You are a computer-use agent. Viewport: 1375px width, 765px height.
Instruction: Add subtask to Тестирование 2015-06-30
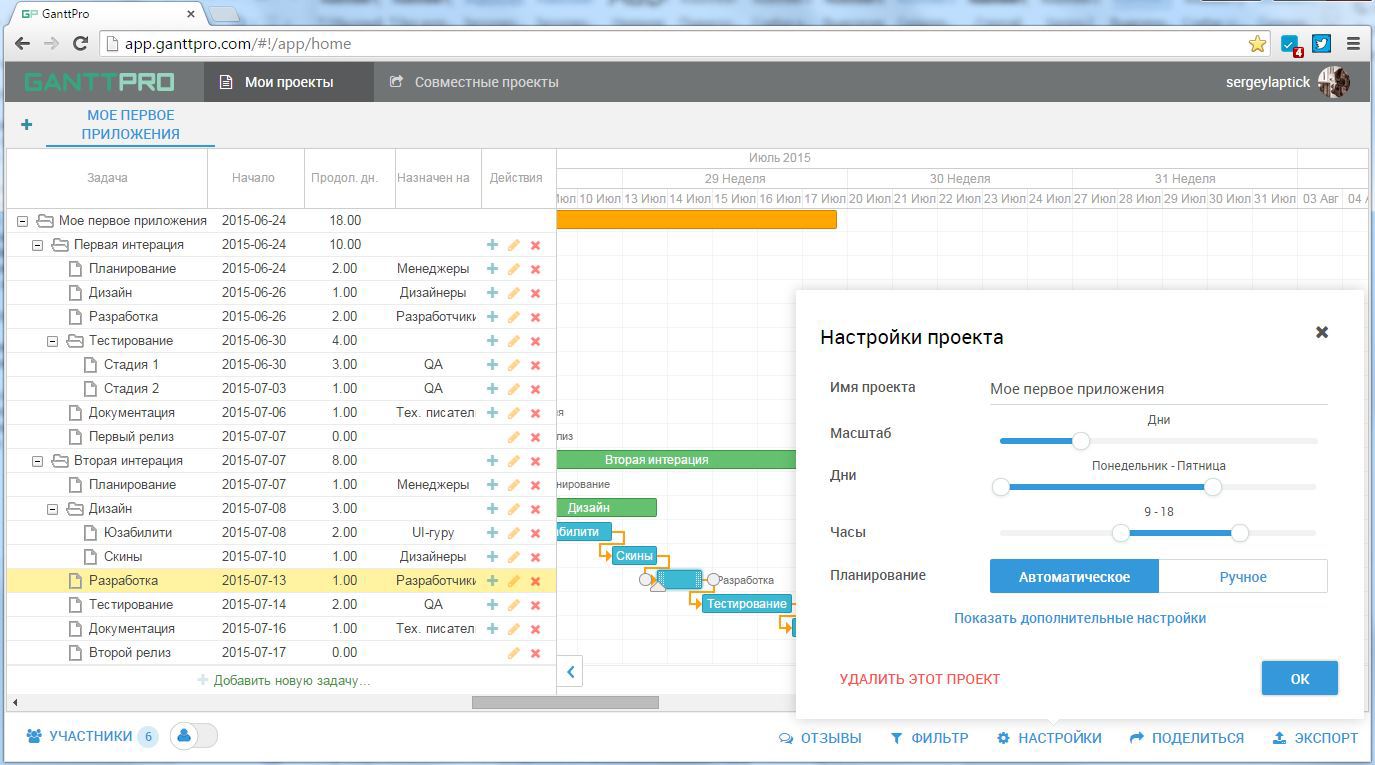(x=492, y=341)
